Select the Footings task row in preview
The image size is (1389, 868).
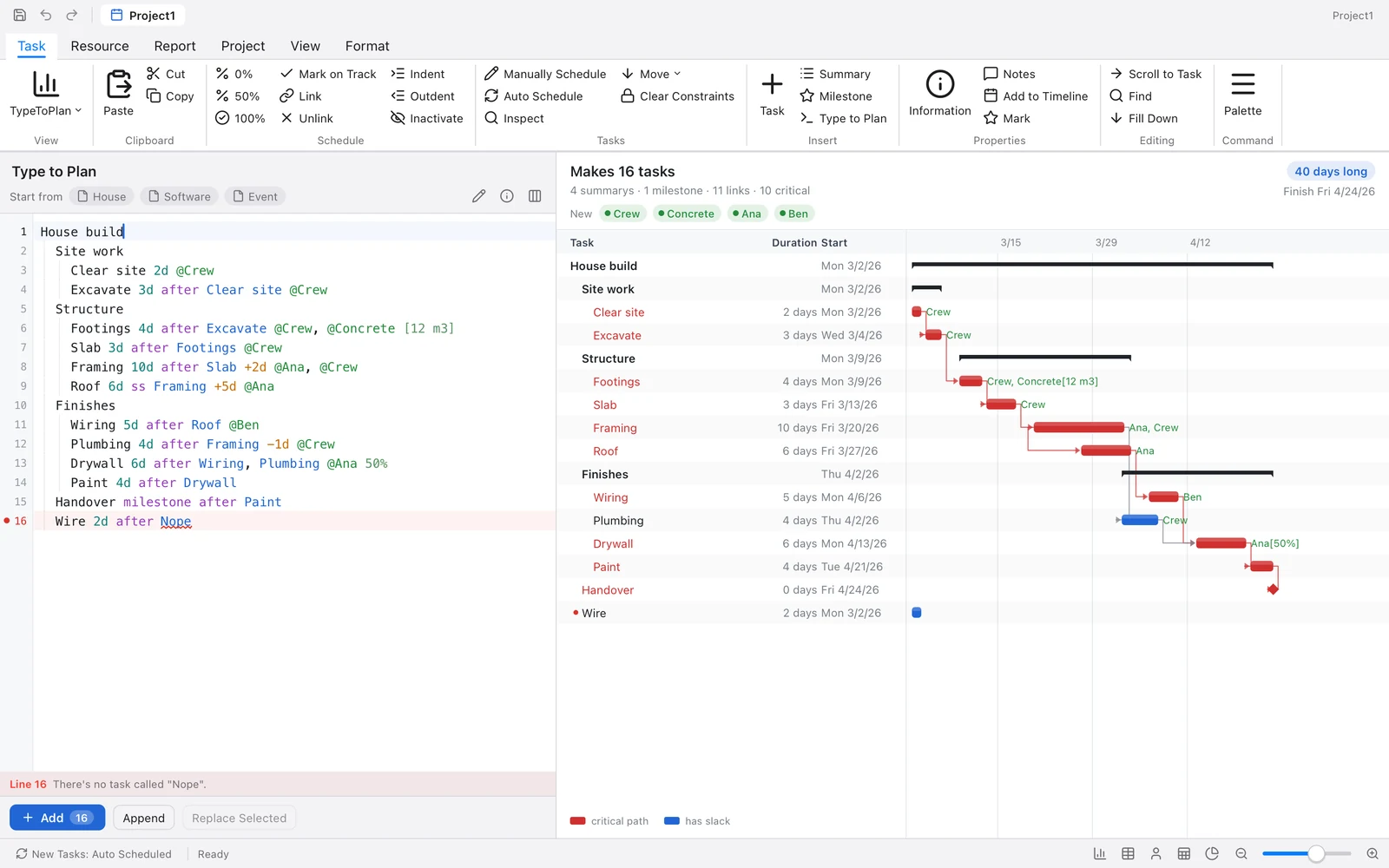pyautogui.click(x=731, y=382)
